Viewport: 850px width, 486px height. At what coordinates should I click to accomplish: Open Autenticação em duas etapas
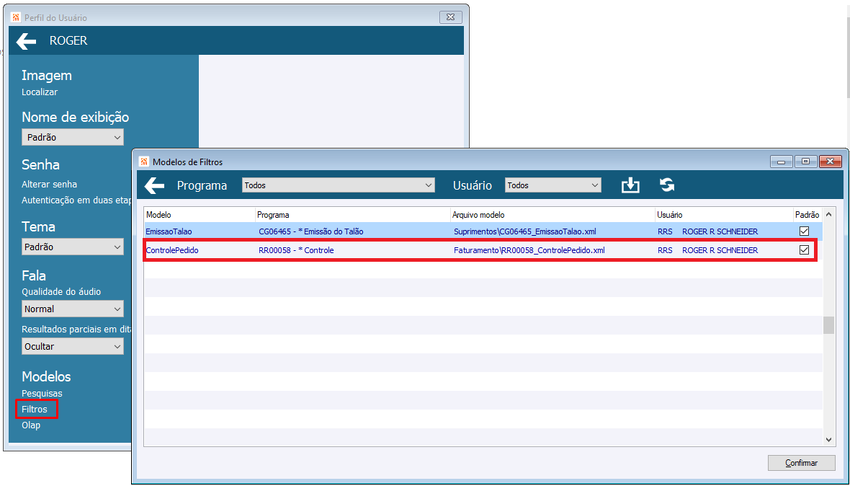pos(76,200)
